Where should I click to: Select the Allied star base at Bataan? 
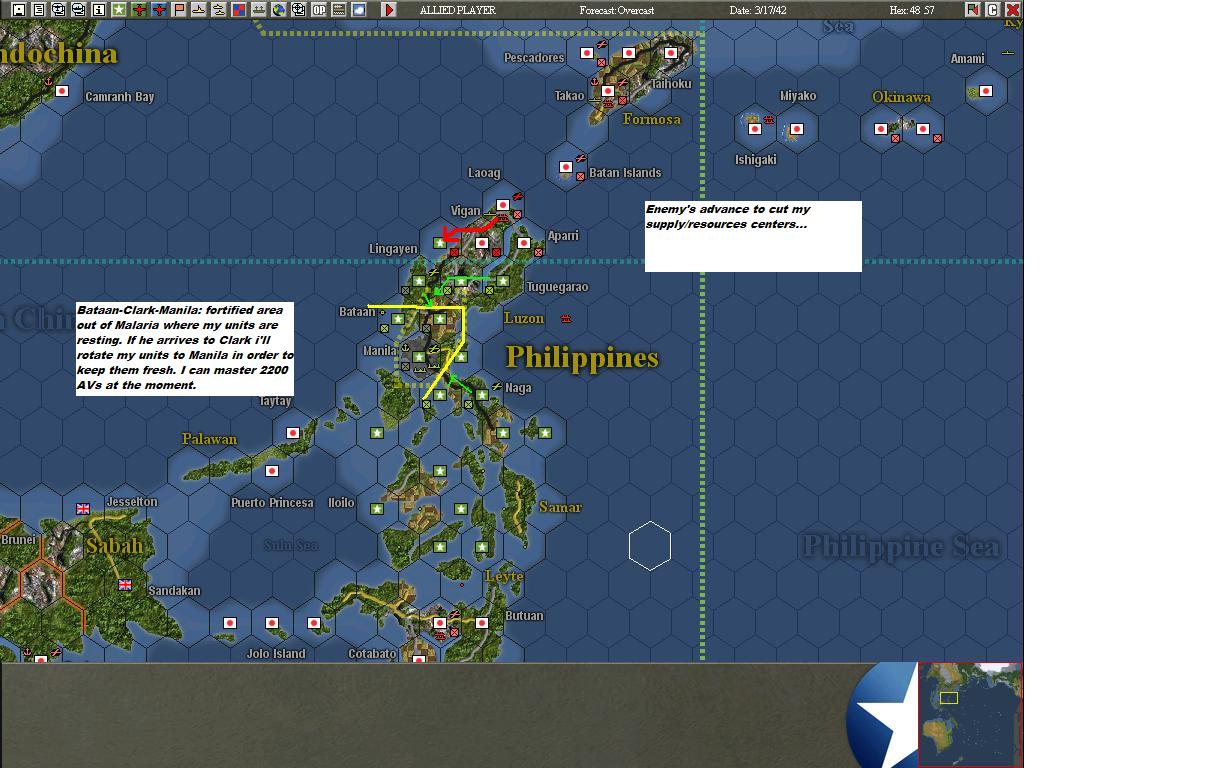click(x=398, y=319)
